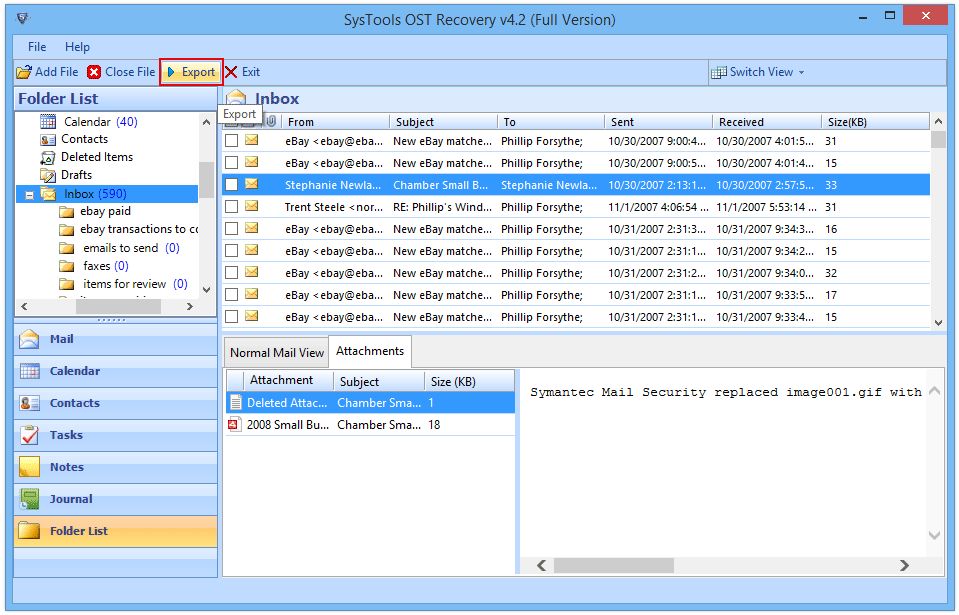Check the email received 10/31/2007 9:34:0

click(x=231, y=273)
